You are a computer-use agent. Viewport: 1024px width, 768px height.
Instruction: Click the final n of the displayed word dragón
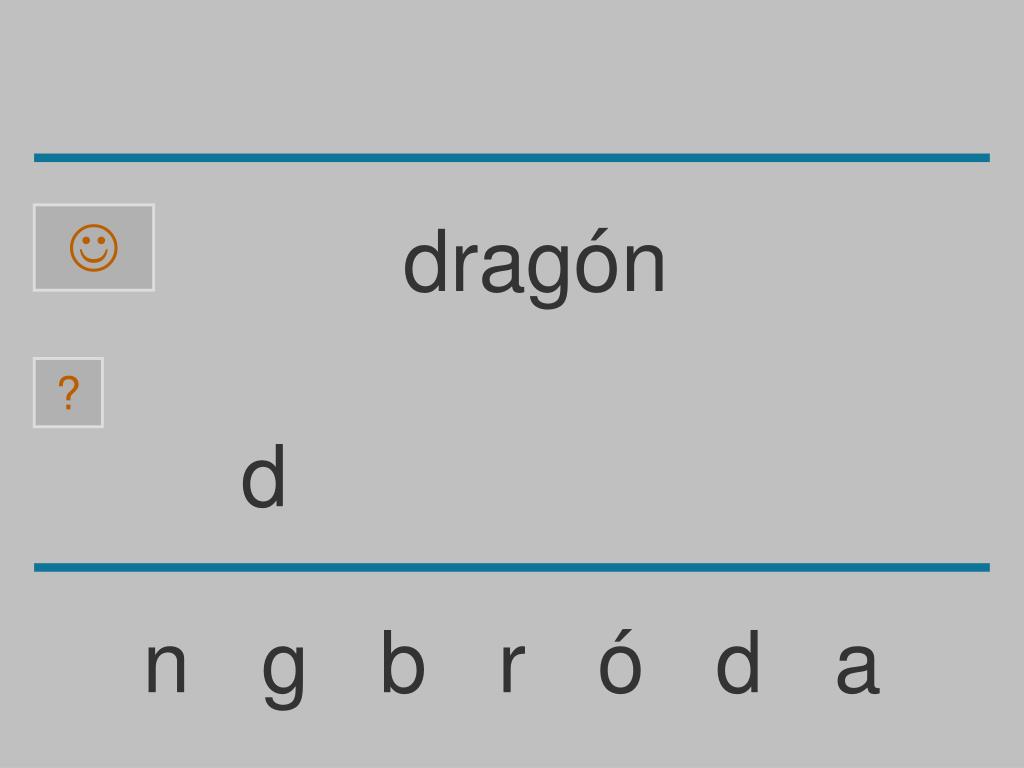pyautogui.click(x=645, y=267)
